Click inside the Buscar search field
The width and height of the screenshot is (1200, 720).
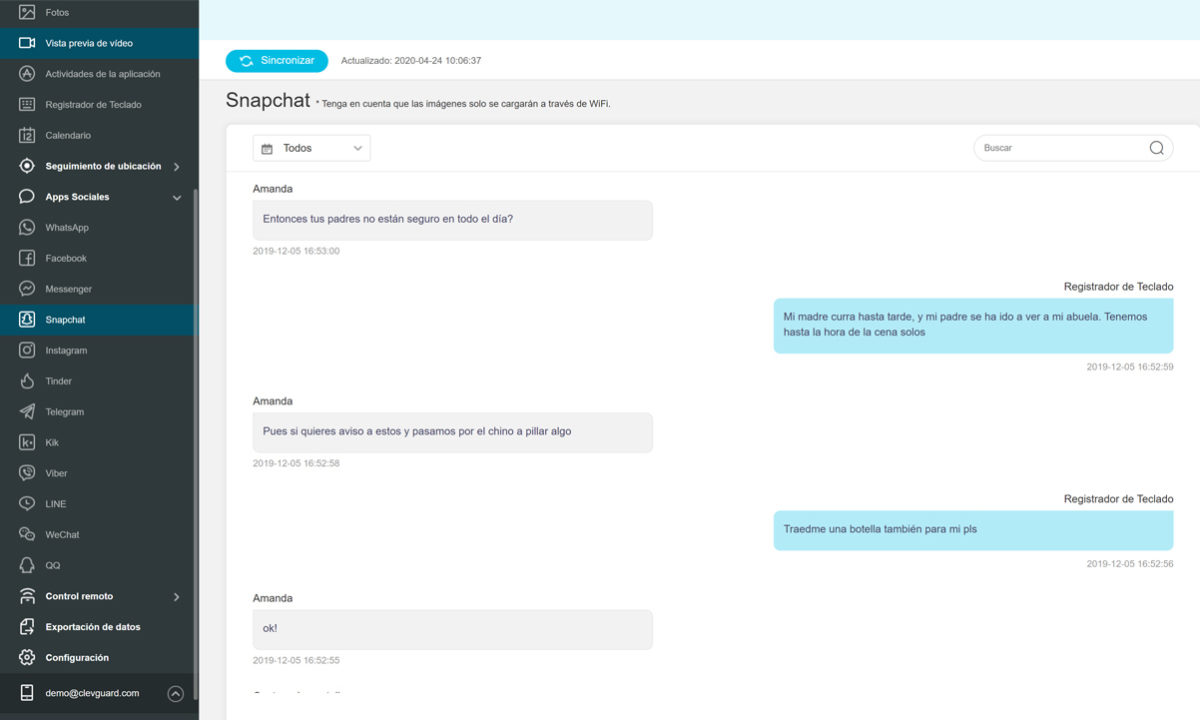pyautogui.click(x=1060, y=148)
